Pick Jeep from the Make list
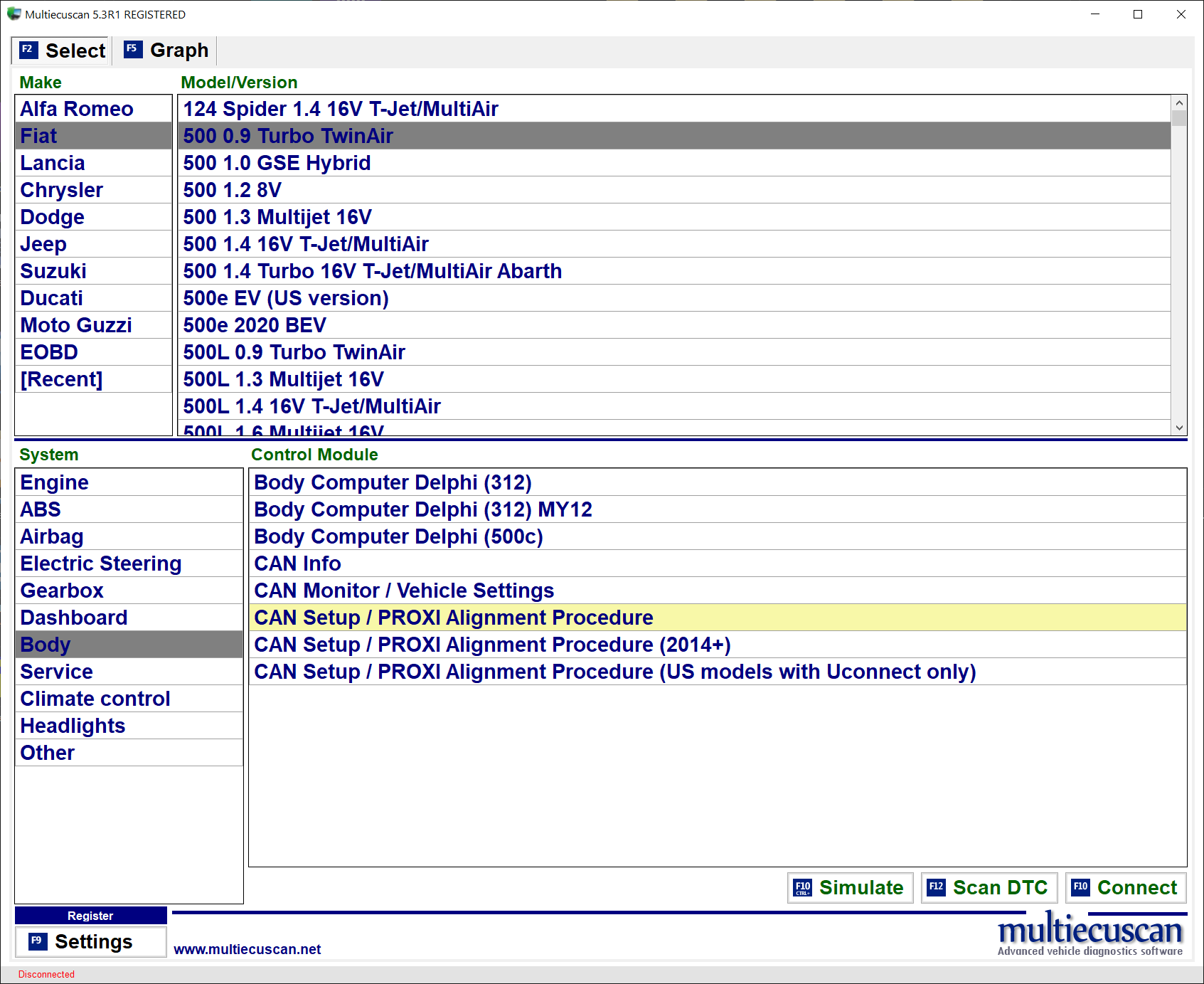The height and width of the screenshot is (984, 1204). point(94,244)
